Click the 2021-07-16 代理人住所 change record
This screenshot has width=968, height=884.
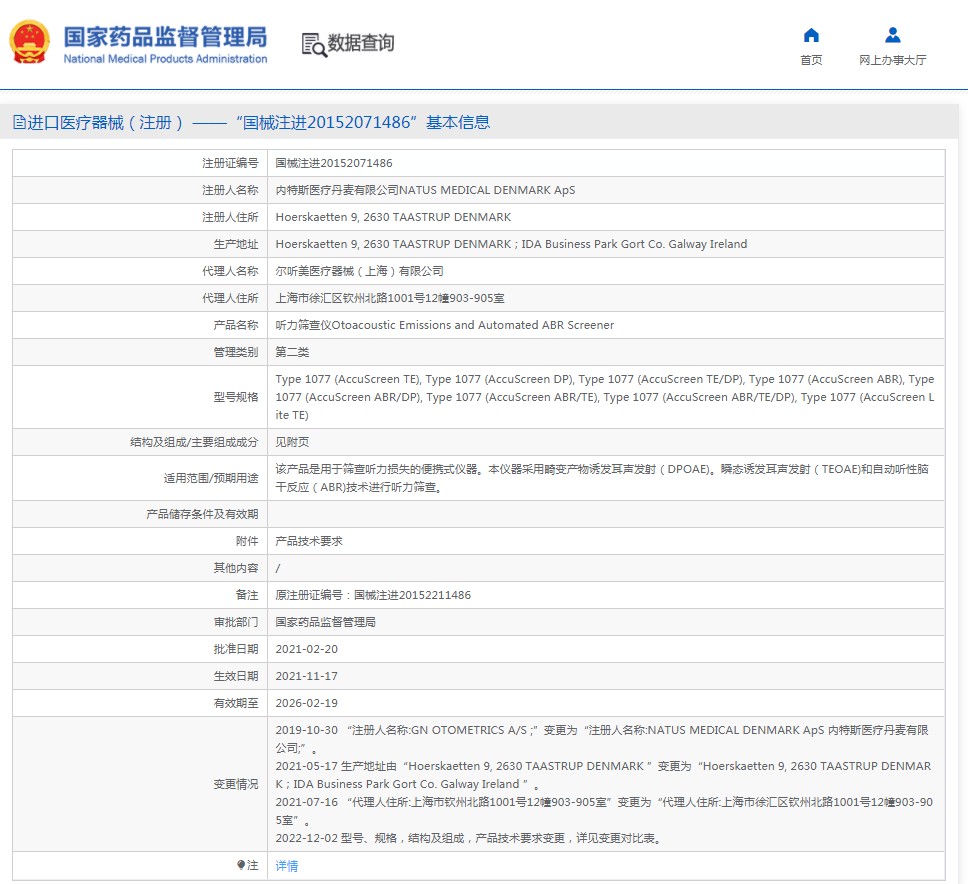click(x=604, y=811)
